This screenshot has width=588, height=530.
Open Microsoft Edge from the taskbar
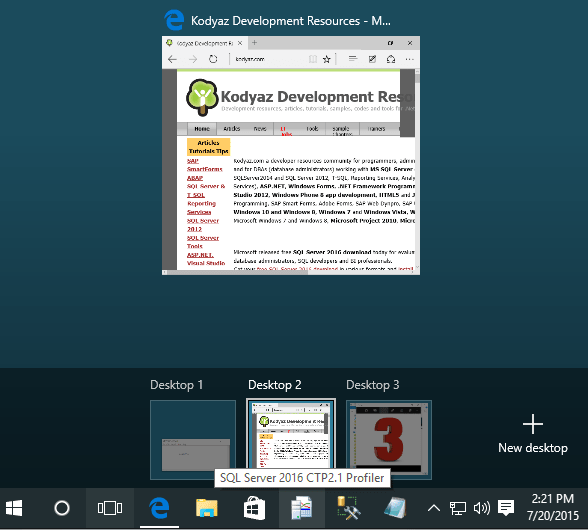coord(159,508)
